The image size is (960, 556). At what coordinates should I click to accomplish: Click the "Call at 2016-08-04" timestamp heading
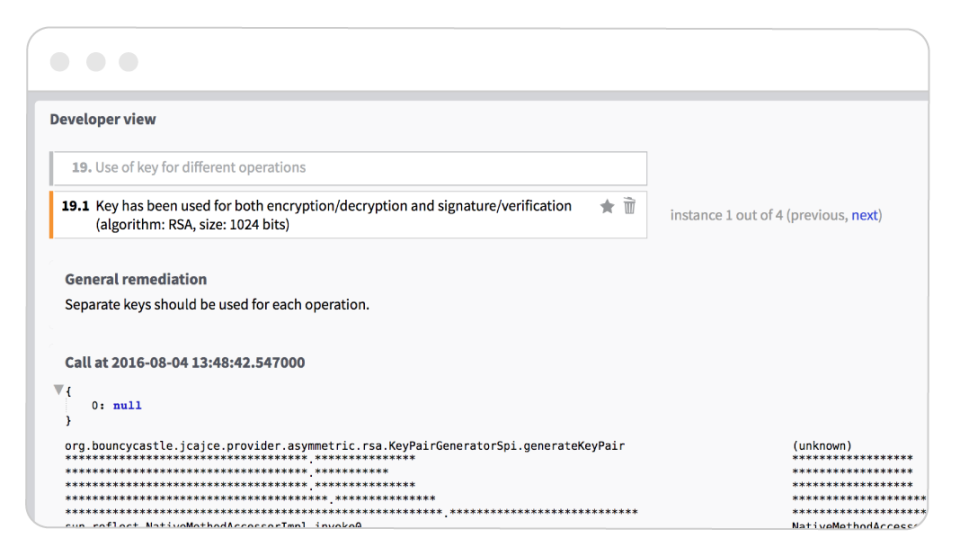pyautogui.click(x=185, y=362)
